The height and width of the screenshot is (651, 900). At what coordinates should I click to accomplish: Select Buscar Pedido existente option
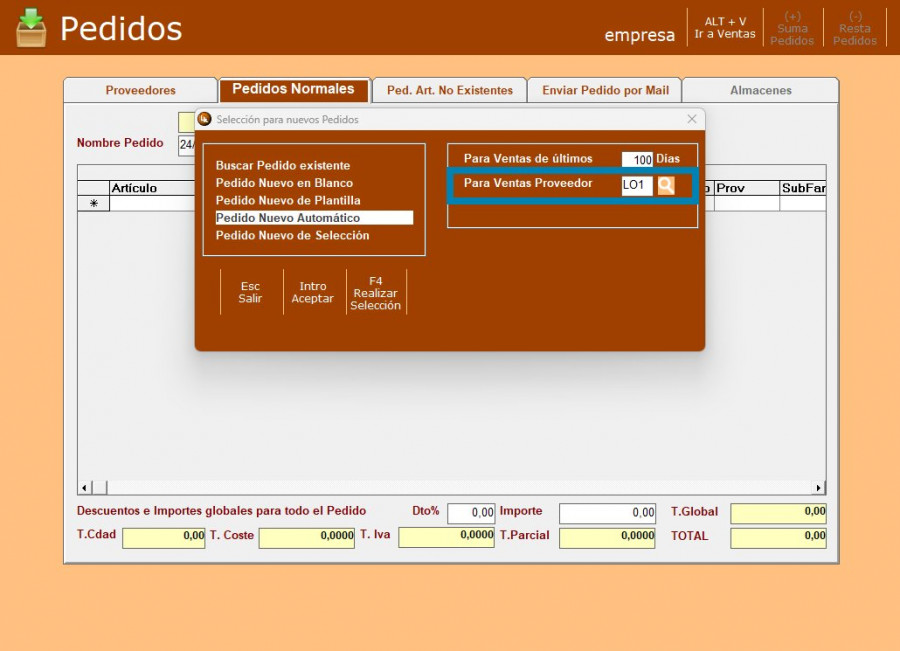[283, 165]
